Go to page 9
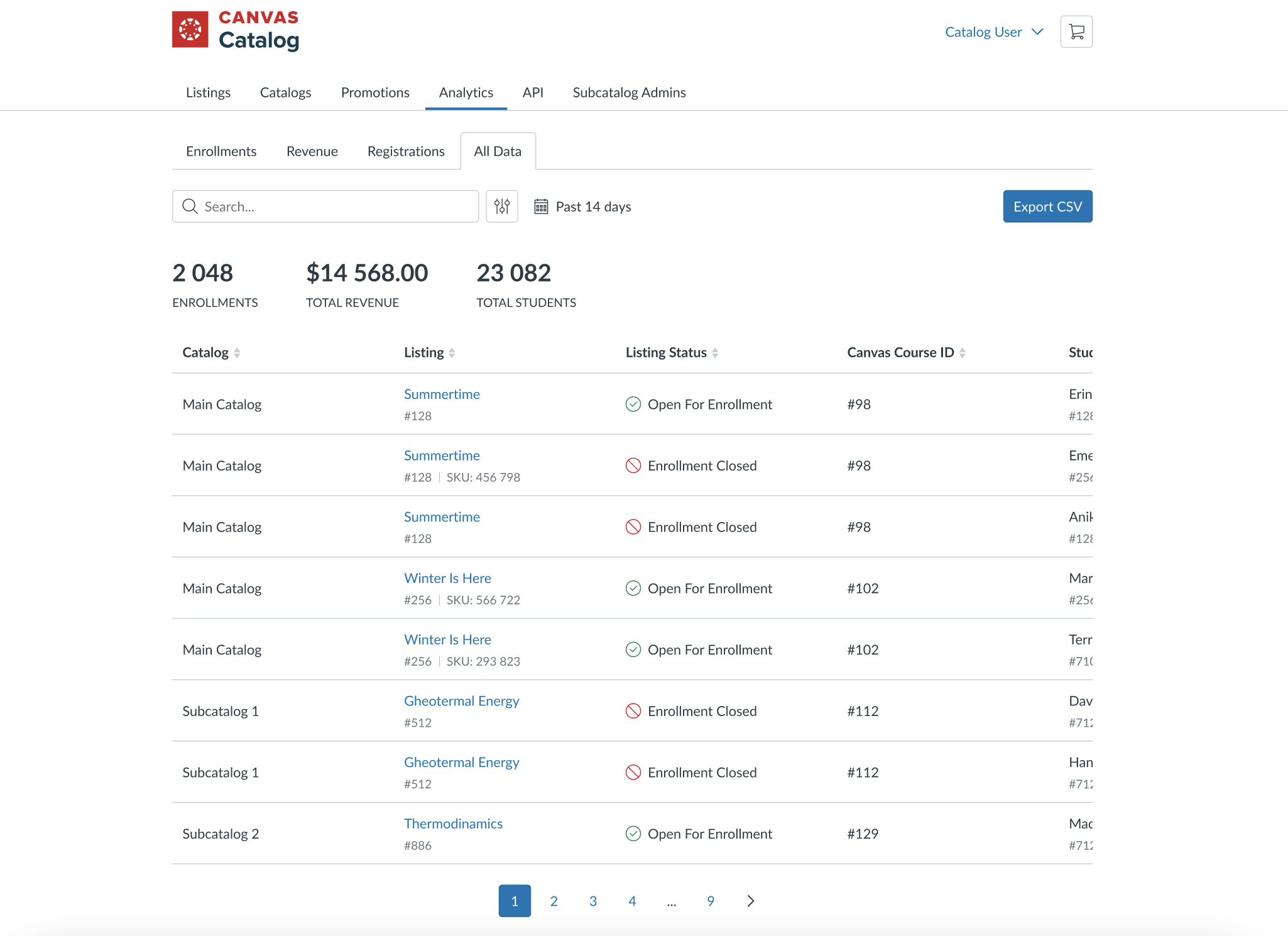 click(x=710, y=901)
